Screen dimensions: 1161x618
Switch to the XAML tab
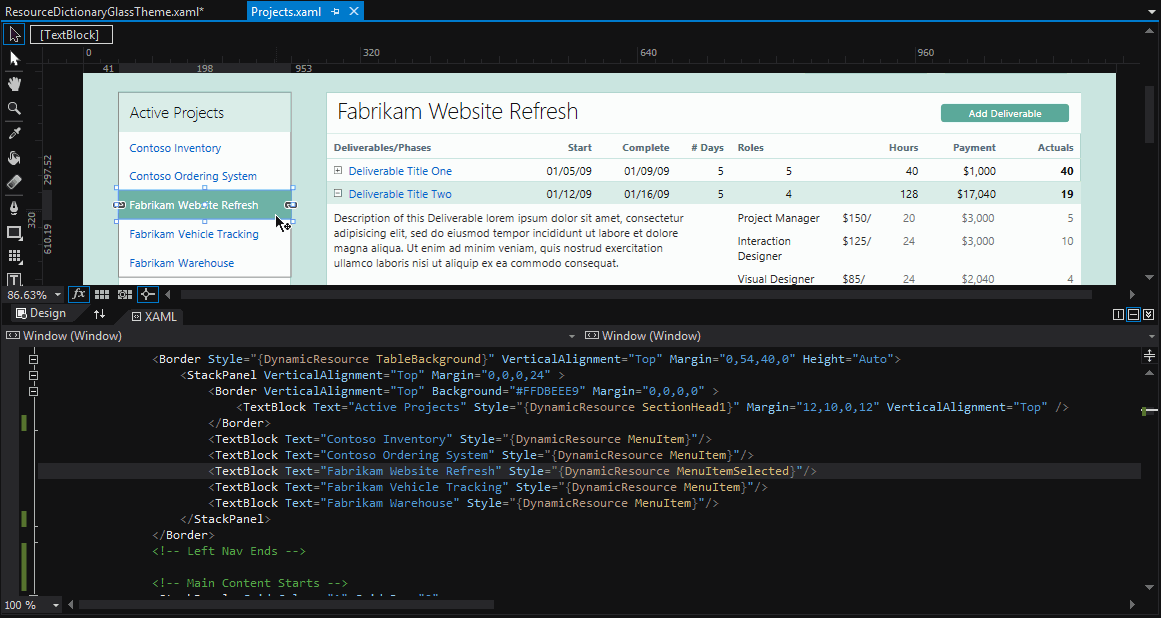click(155, 316)
